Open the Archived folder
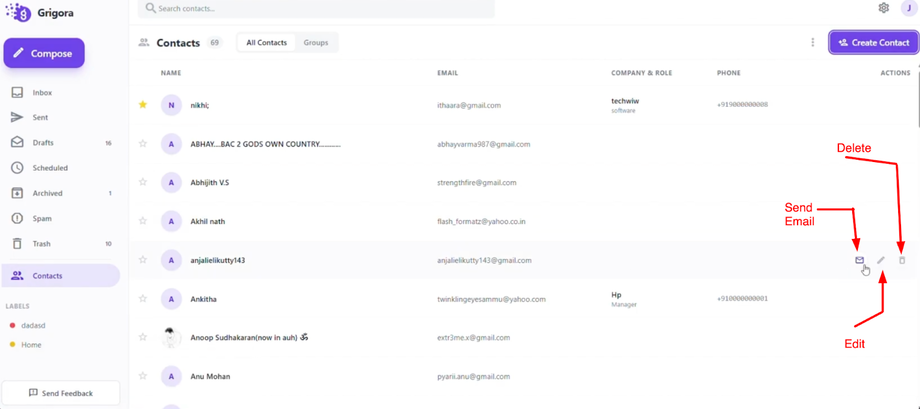This screenshot has width=920, height=409. (x=60, y=193)
